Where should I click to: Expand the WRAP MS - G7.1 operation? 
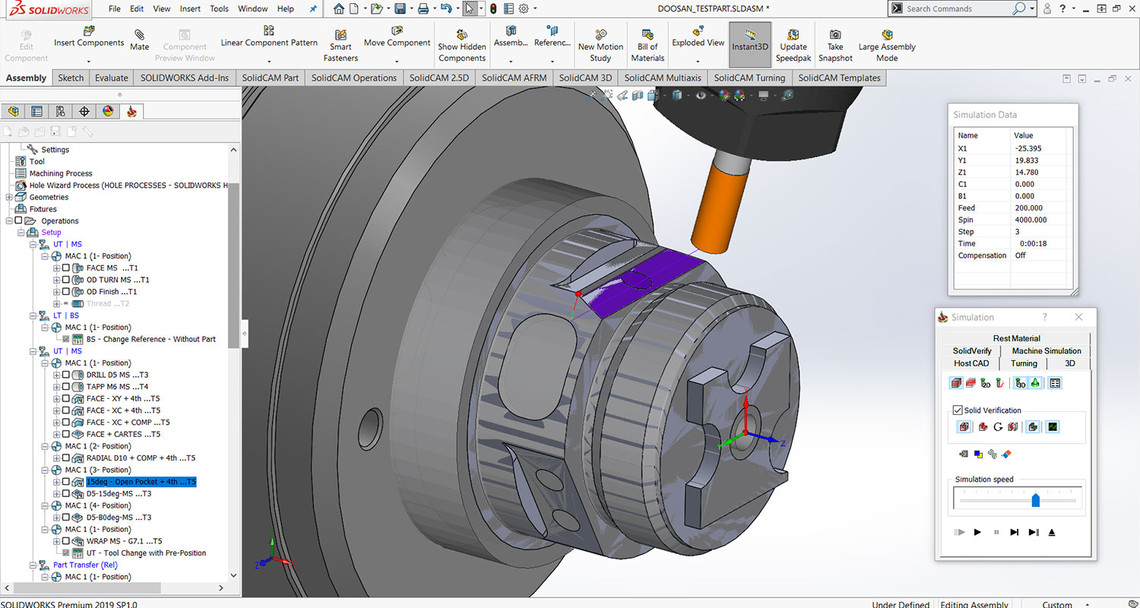[x=57, y=541]
